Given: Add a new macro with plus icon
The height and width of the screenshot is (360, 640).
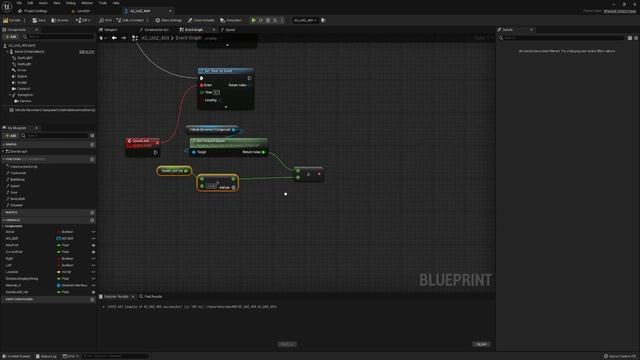Looking at the screenshot, I should 92,213.
